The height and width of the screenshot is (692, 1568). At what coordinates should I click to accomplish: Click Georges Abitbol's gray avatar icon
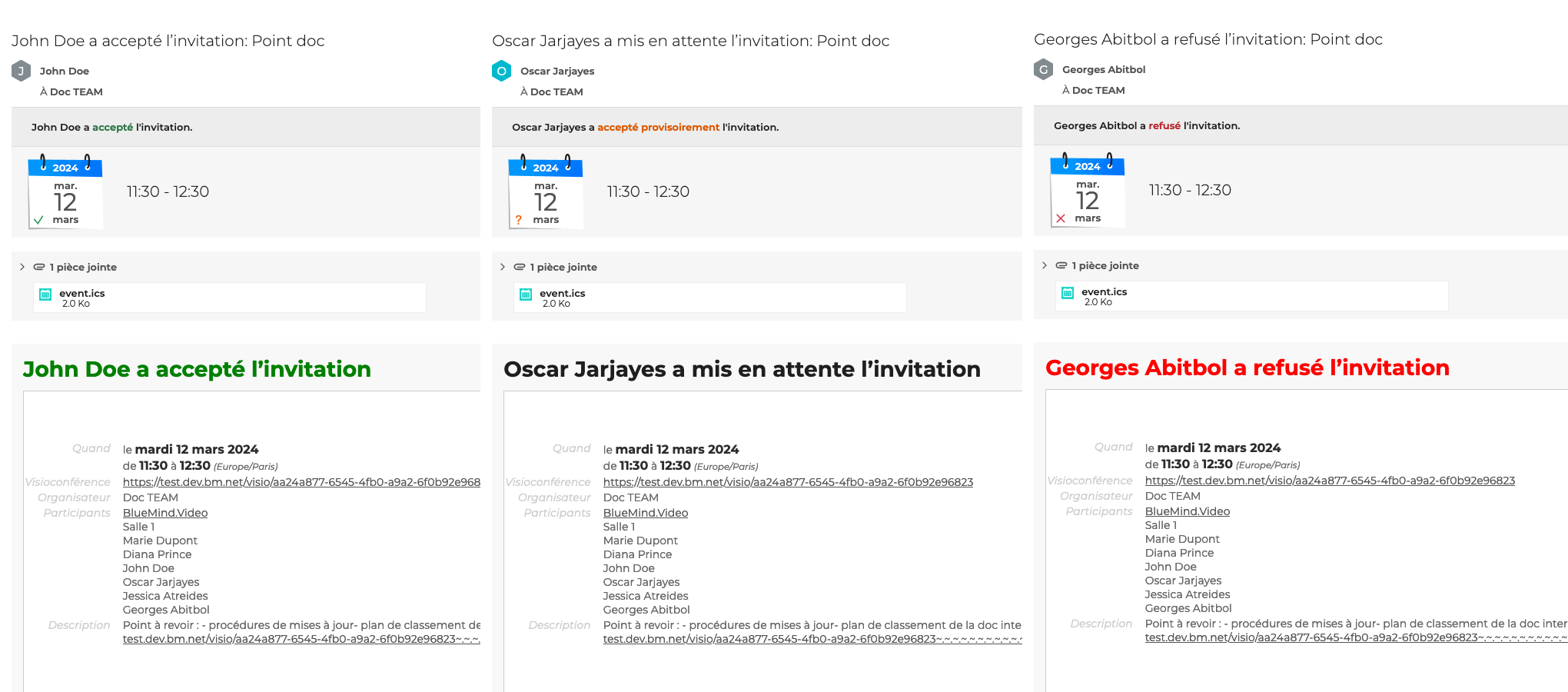[1043, 69]
